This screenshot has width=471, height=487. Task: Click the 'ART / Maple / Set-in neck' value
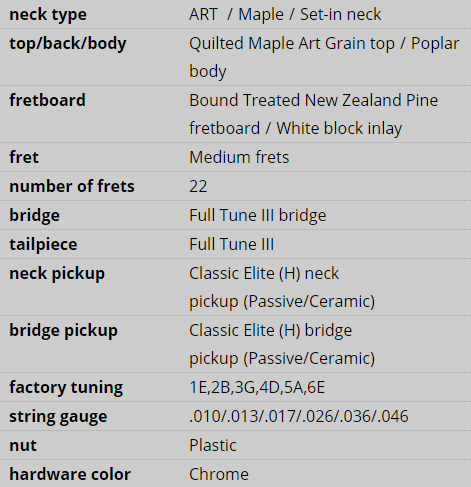point(285,14)
